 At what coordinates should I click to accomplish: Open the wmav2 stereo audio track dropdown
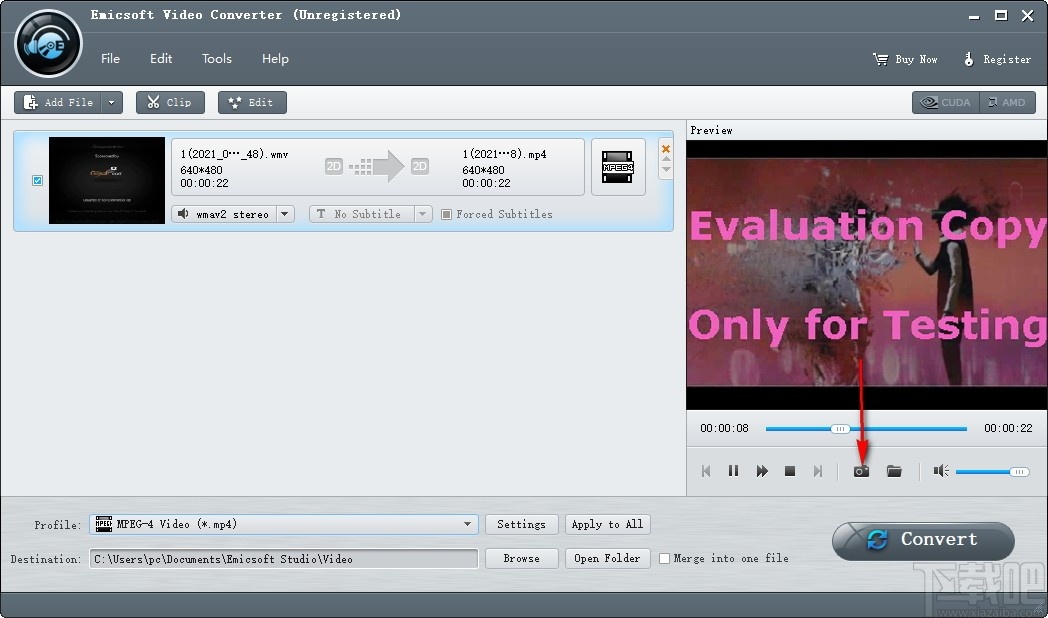coord(283,214)
